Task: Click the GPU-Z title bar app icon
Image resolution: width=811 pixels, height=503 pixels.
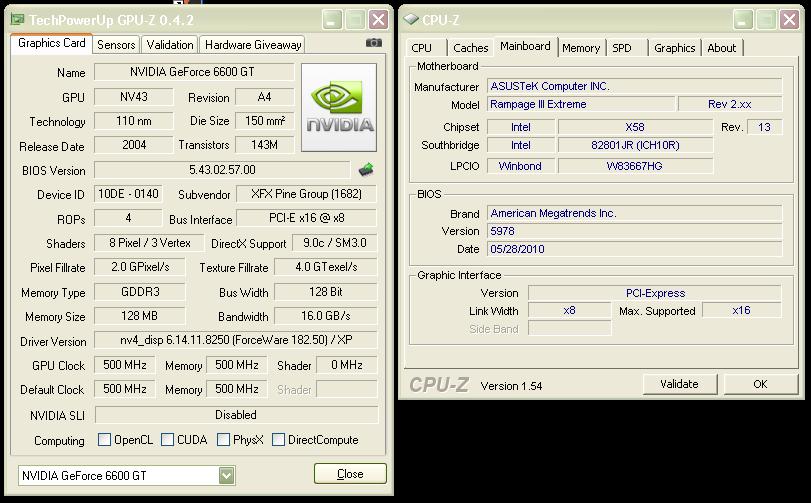Action: [17, 19]
